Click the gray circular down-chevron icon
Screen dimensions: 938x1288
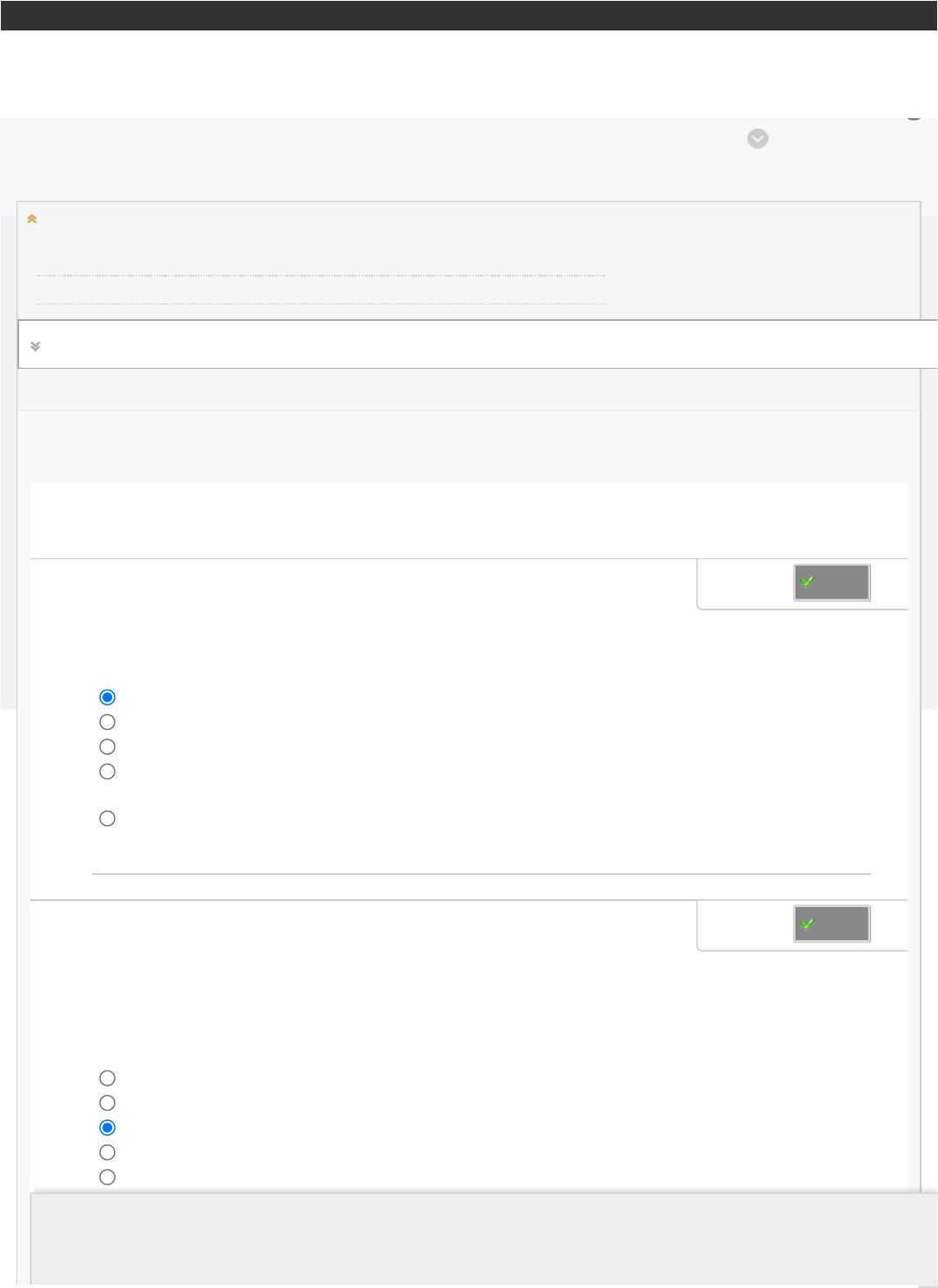[x=758, y=139]
